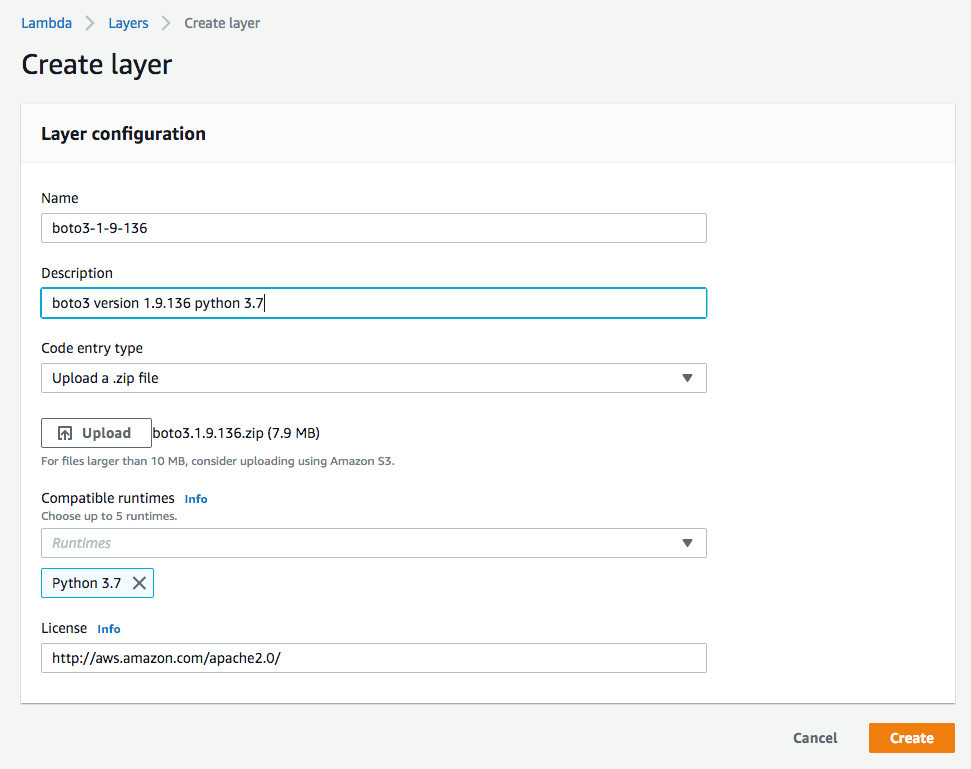The width and height of the screenshot is (971, 769).
Task: Open Info link beside License
Action: [x=108, y=629]
